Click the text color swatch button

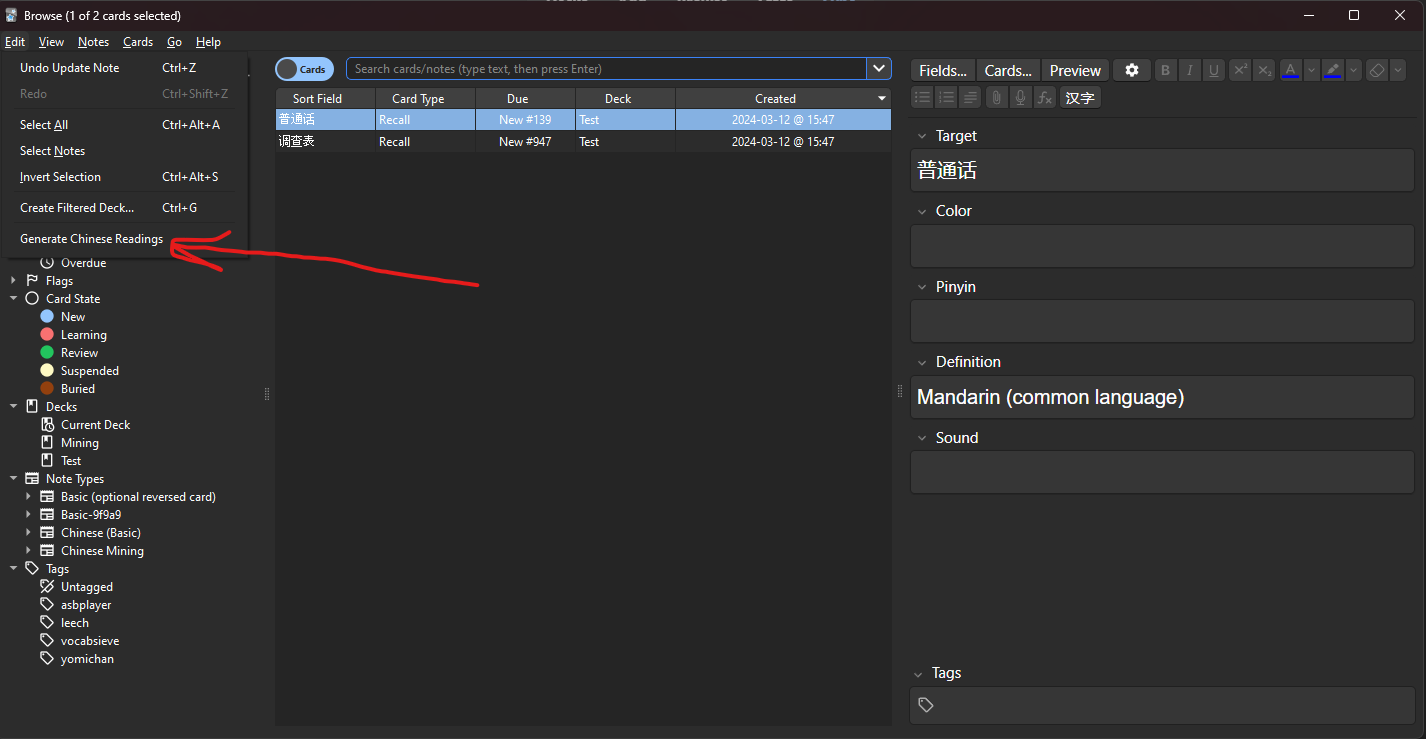click(x=1290, y=70)
